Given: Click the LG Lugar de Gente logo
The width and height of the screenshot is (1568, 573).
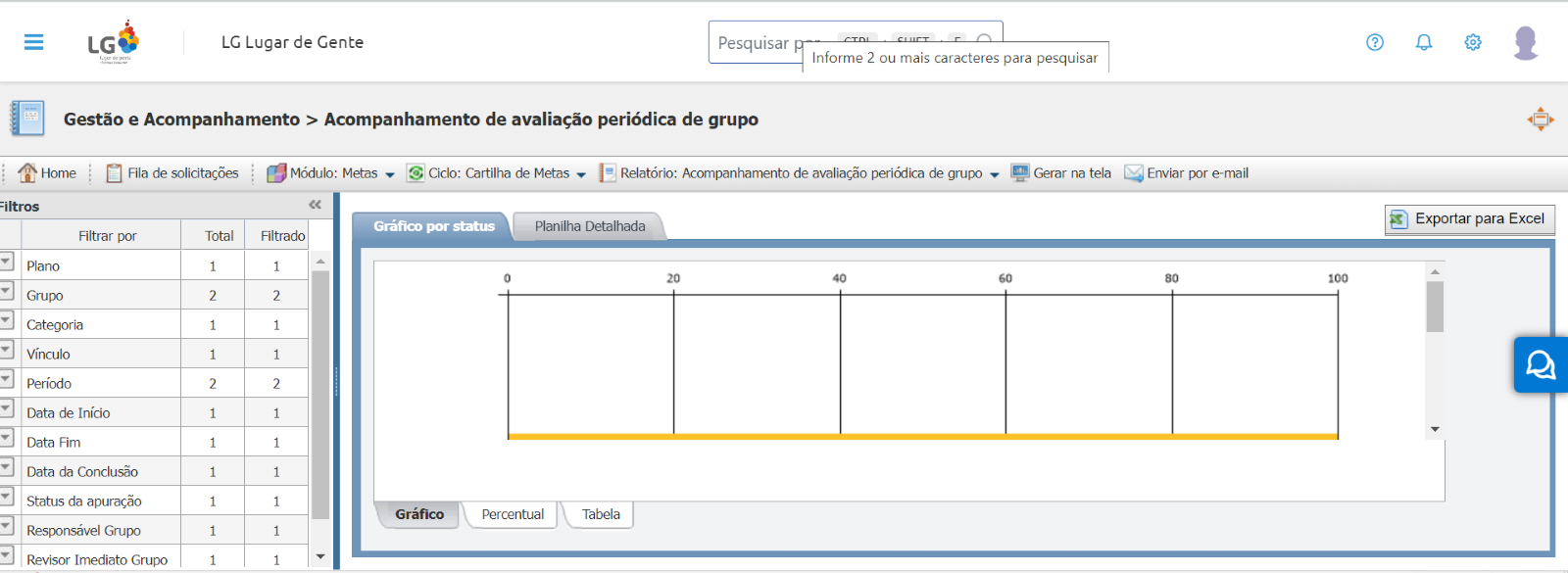Looking at the screenshot, I should [114, 42].
